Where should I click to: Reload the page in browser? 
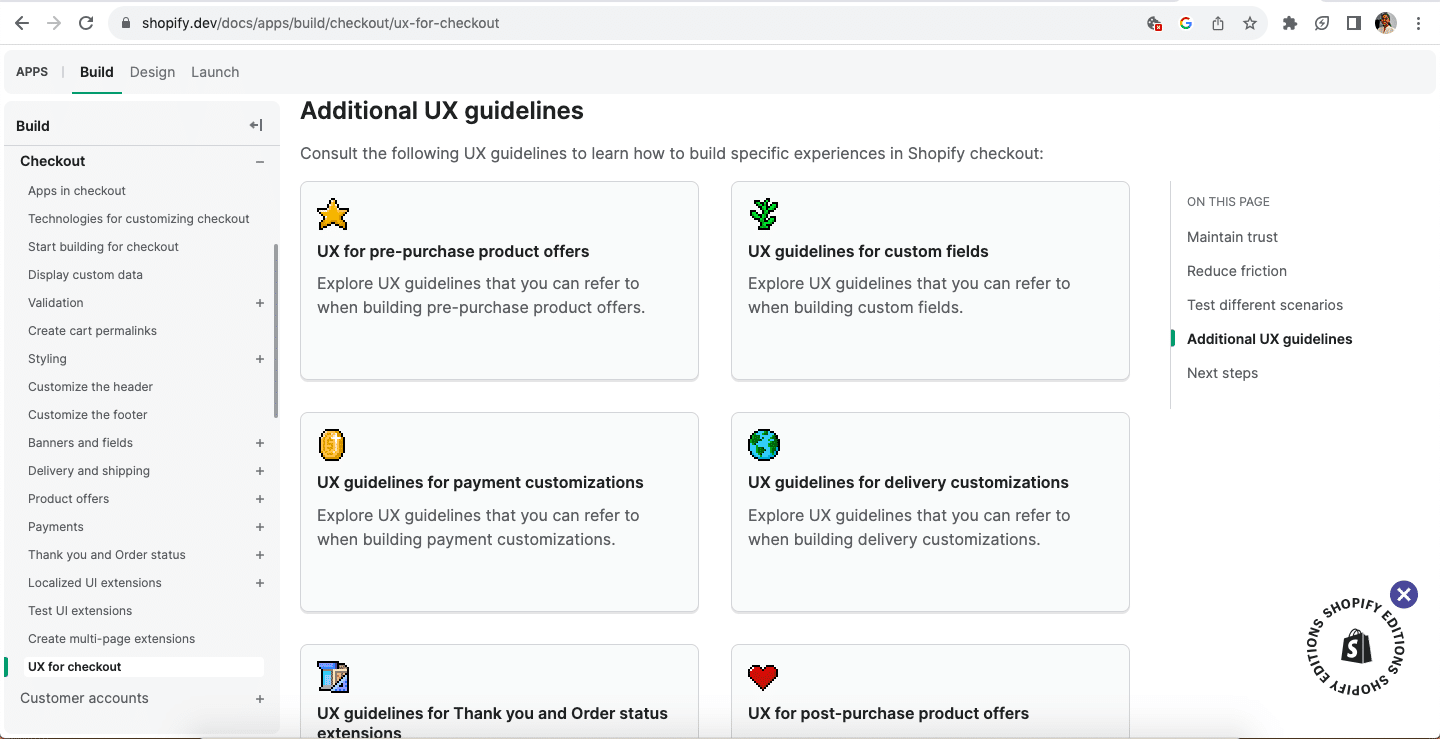86,23
